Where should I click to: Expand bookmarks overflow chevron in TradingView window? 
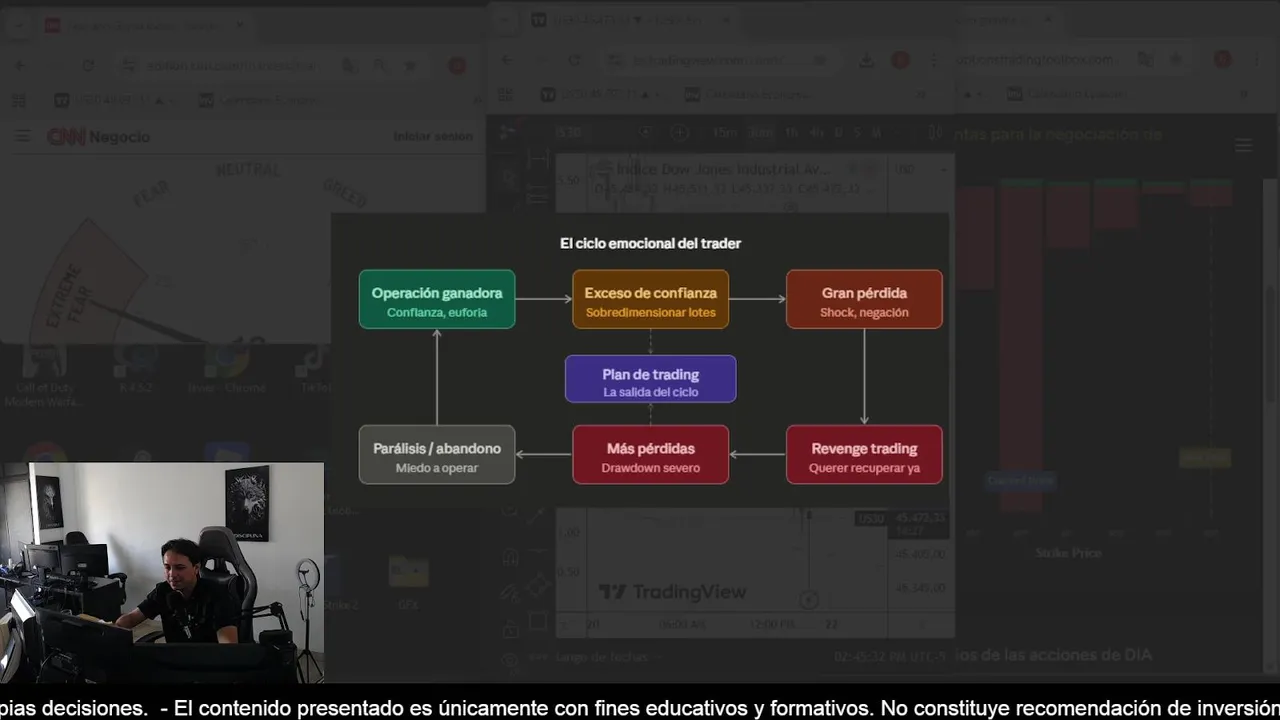[920, 94]
